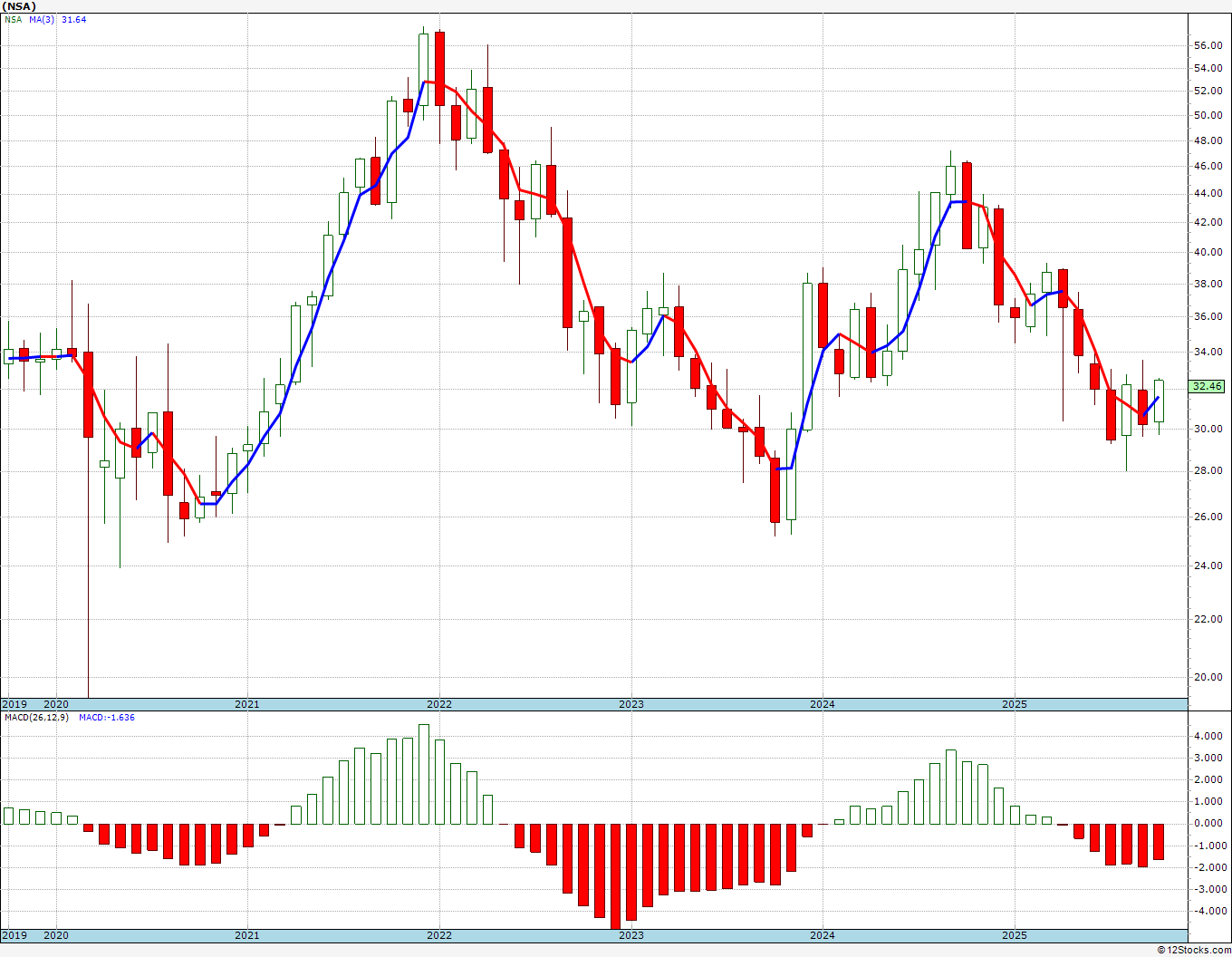Viewport: 1232px width, 957px height.
Task: Click the lowest red MACD bar before 2023
Action: [x=615, y=875]
